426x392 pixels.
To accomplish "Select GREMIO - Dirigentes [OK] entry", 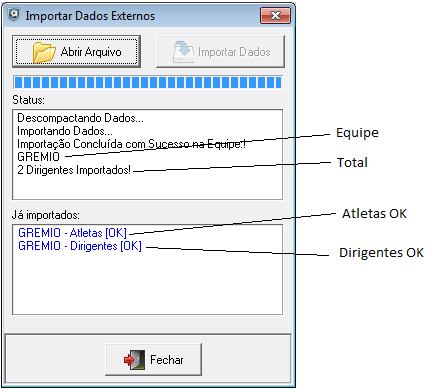I will 80,246.
